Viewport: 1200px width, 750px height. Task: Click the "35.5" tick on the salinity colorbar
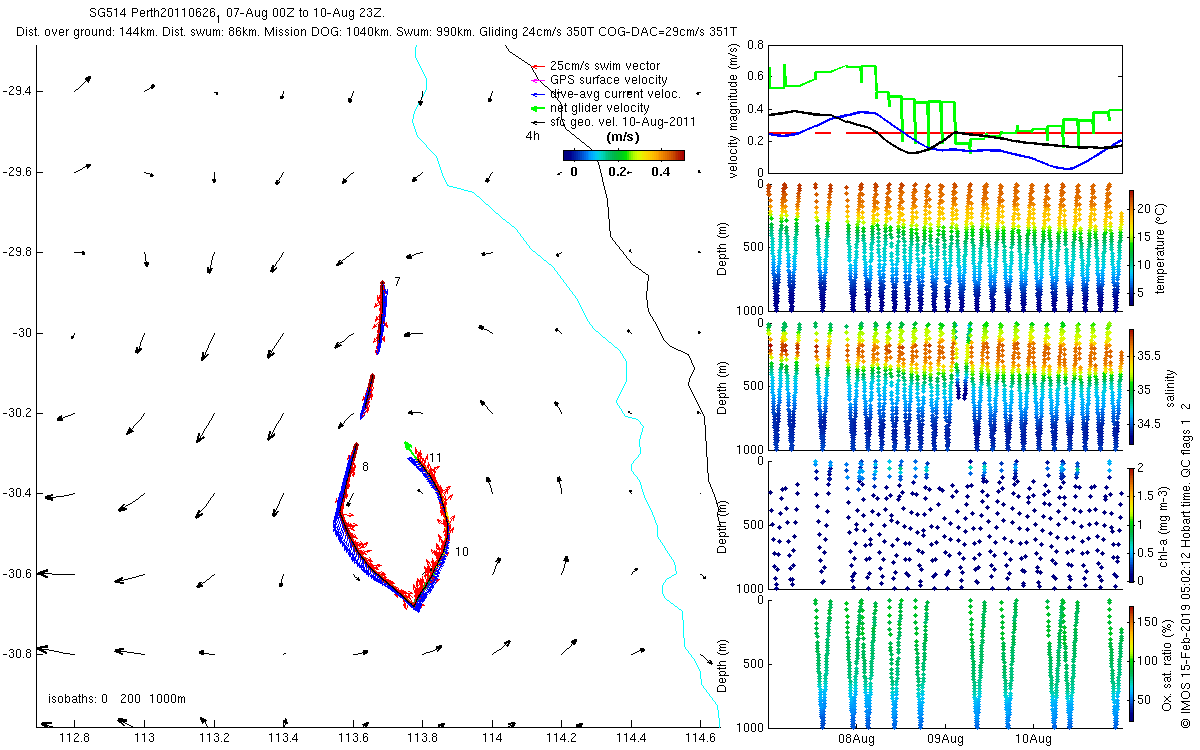[x=1151, y=356]
